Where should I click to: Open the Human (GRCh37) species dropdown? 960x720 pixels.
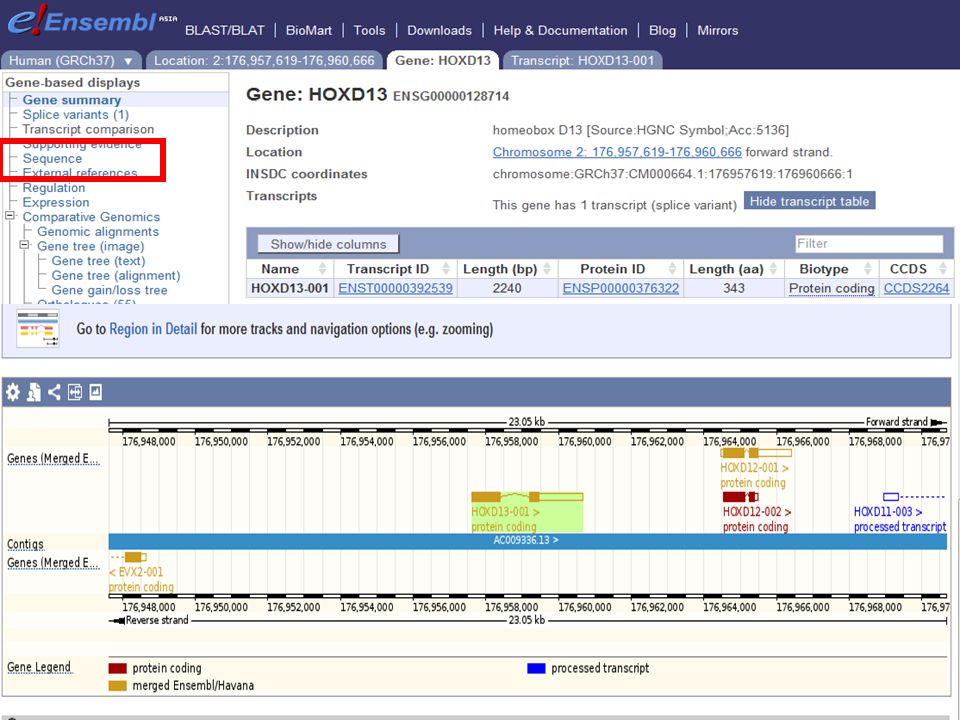coord(71,61)
